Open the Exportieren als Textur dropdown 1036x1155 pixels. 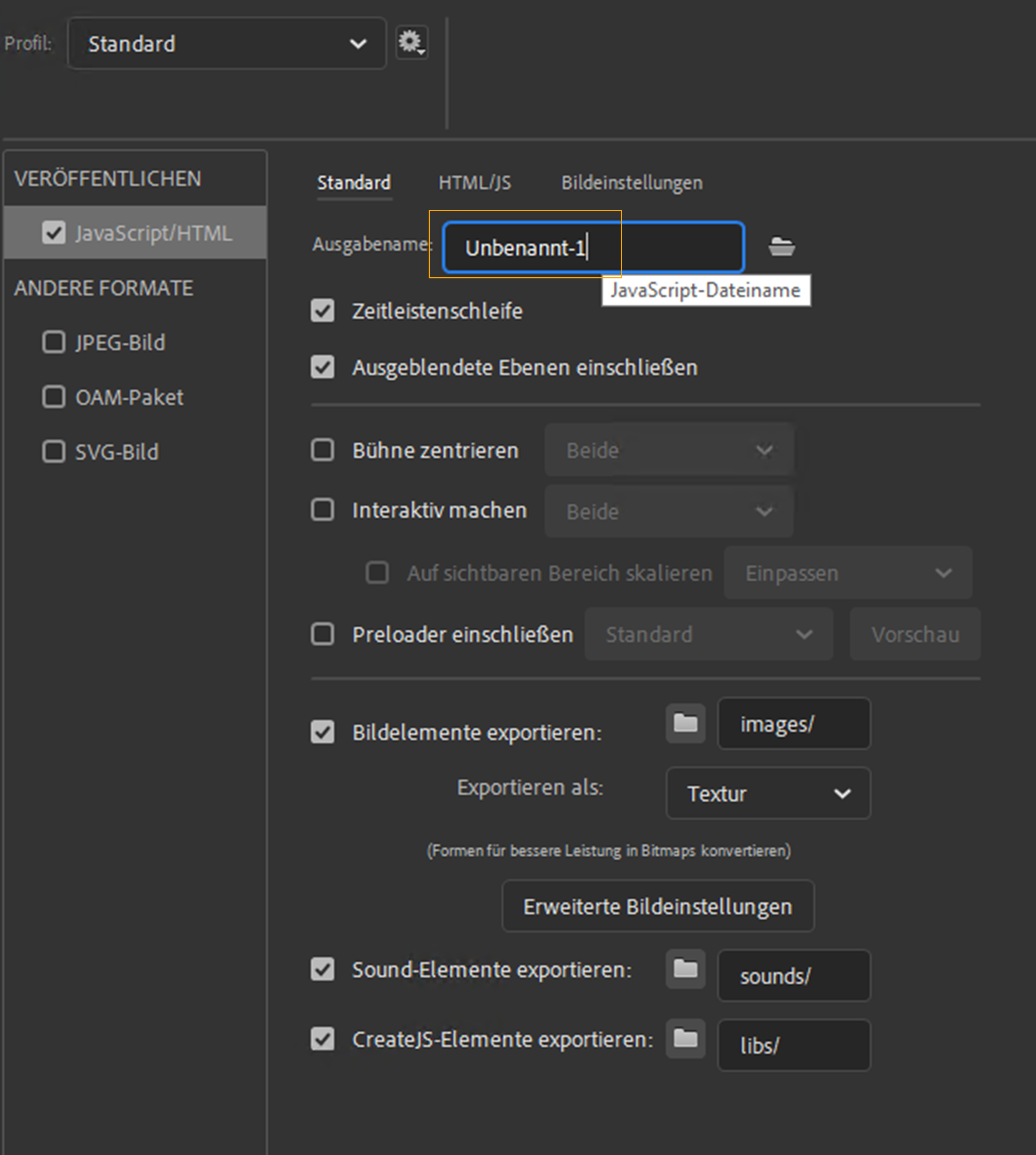tap(768, 793)
